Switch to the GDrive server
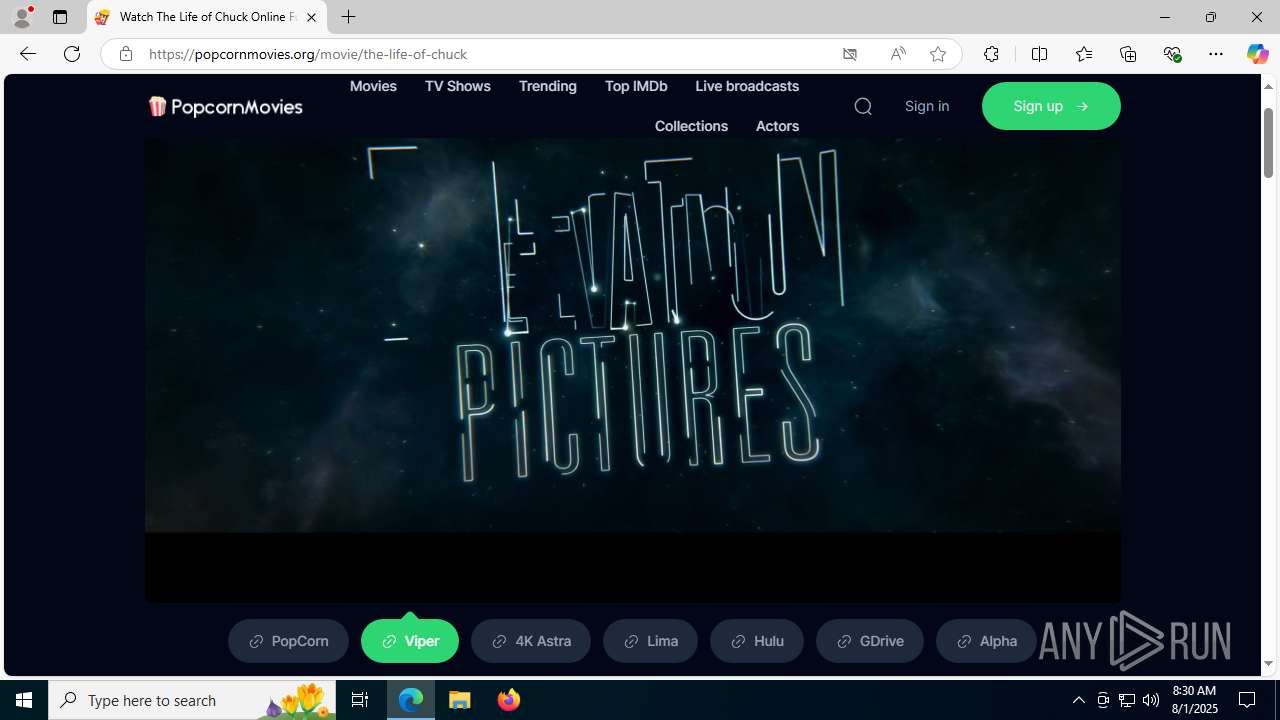Screen dimensions: 1280x720 pyautogui.click(x=870, y=641)
